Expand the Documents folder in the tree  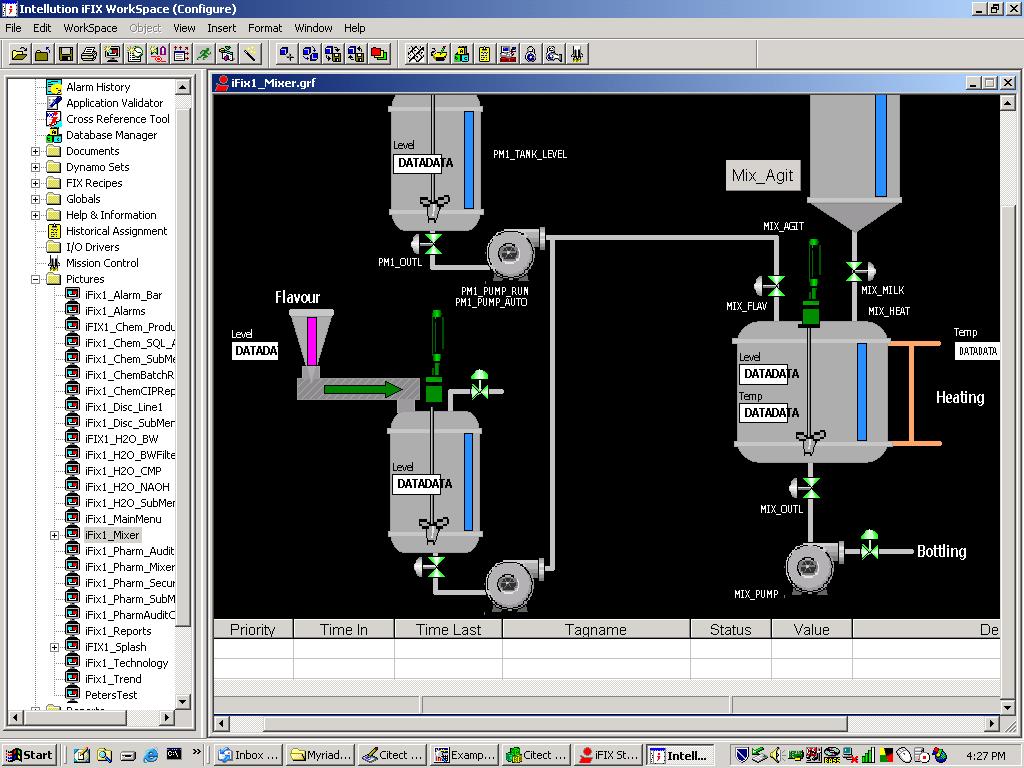(36, 152)
